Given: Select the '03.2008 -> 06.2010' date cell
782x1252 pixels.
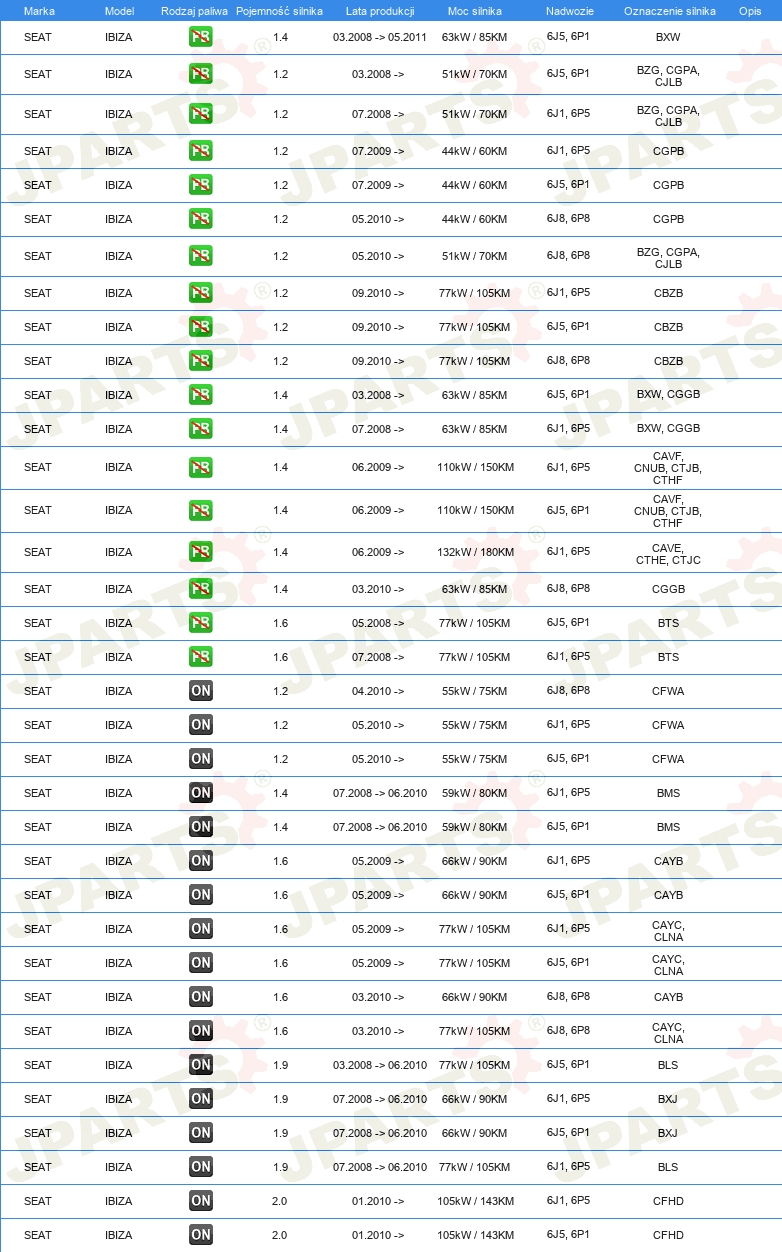Looking at the screenshot, I should tap(380, 1065).
